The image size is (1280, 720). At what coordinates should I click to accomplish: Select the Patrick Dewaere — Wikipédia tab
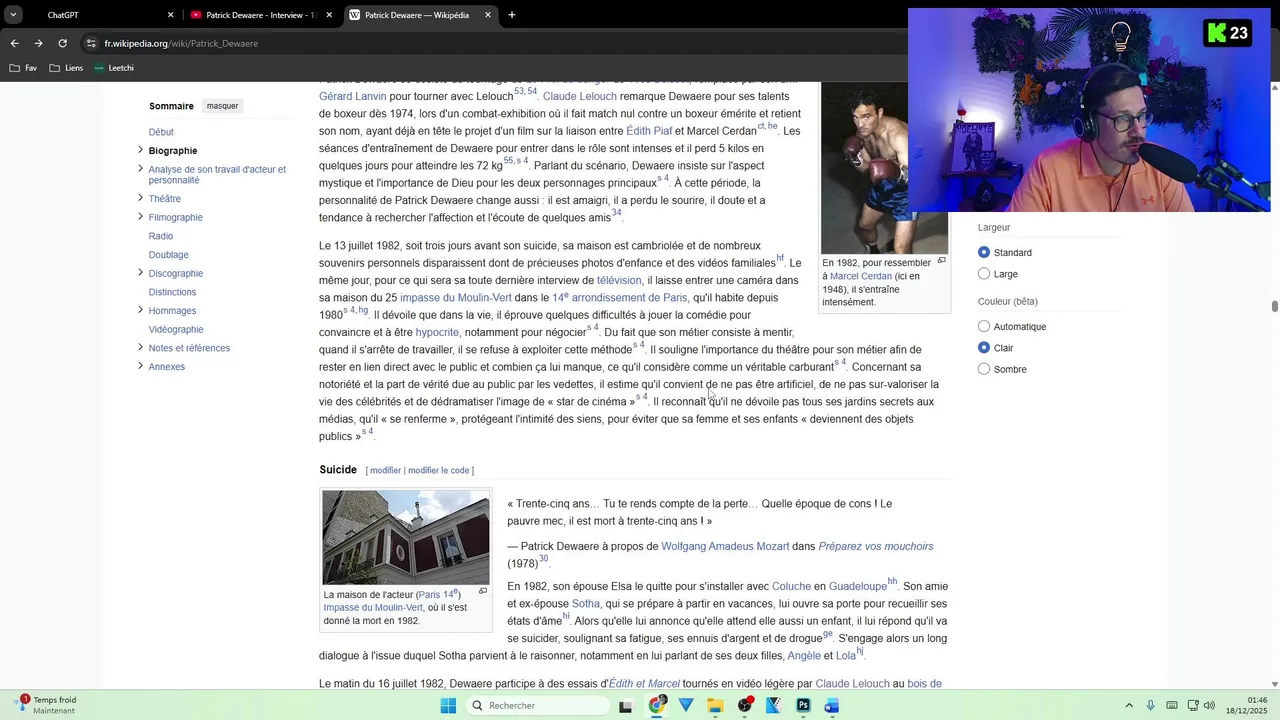pyautogui.click(x=420, y=15)
